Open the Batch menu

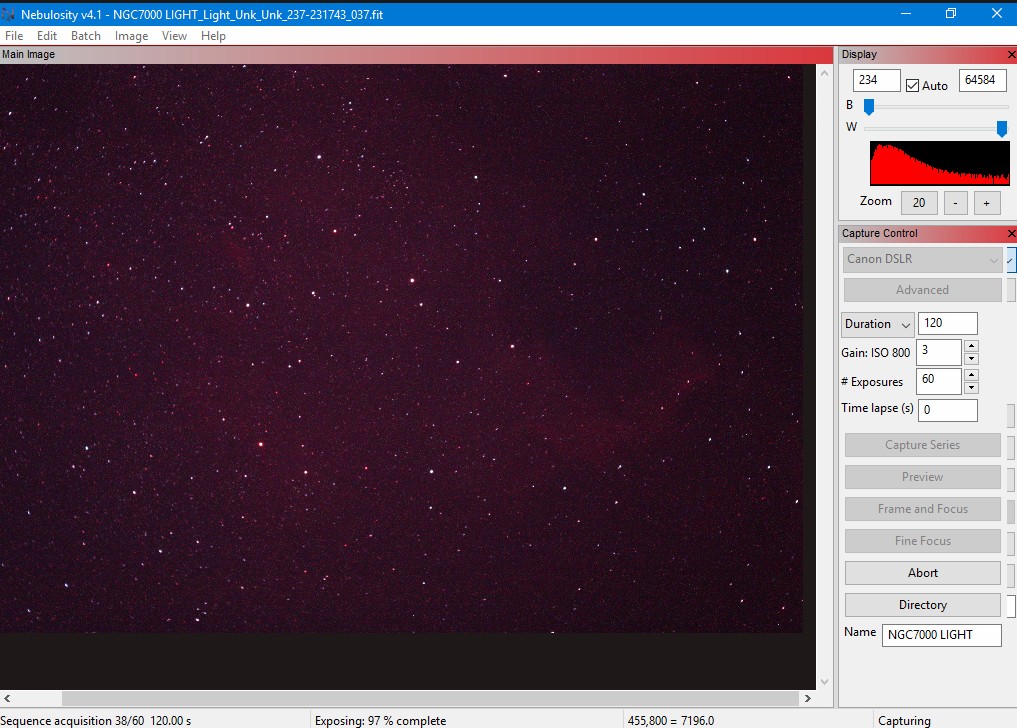tap(86, 36)
